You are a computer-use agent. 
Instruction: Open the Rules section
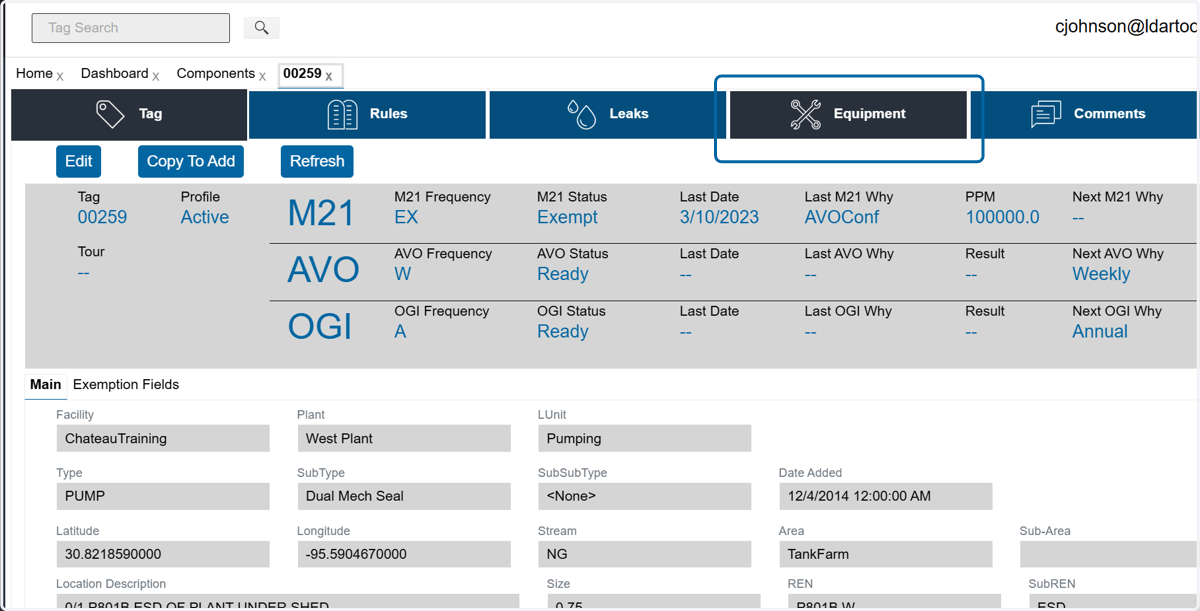coord(367,114)
